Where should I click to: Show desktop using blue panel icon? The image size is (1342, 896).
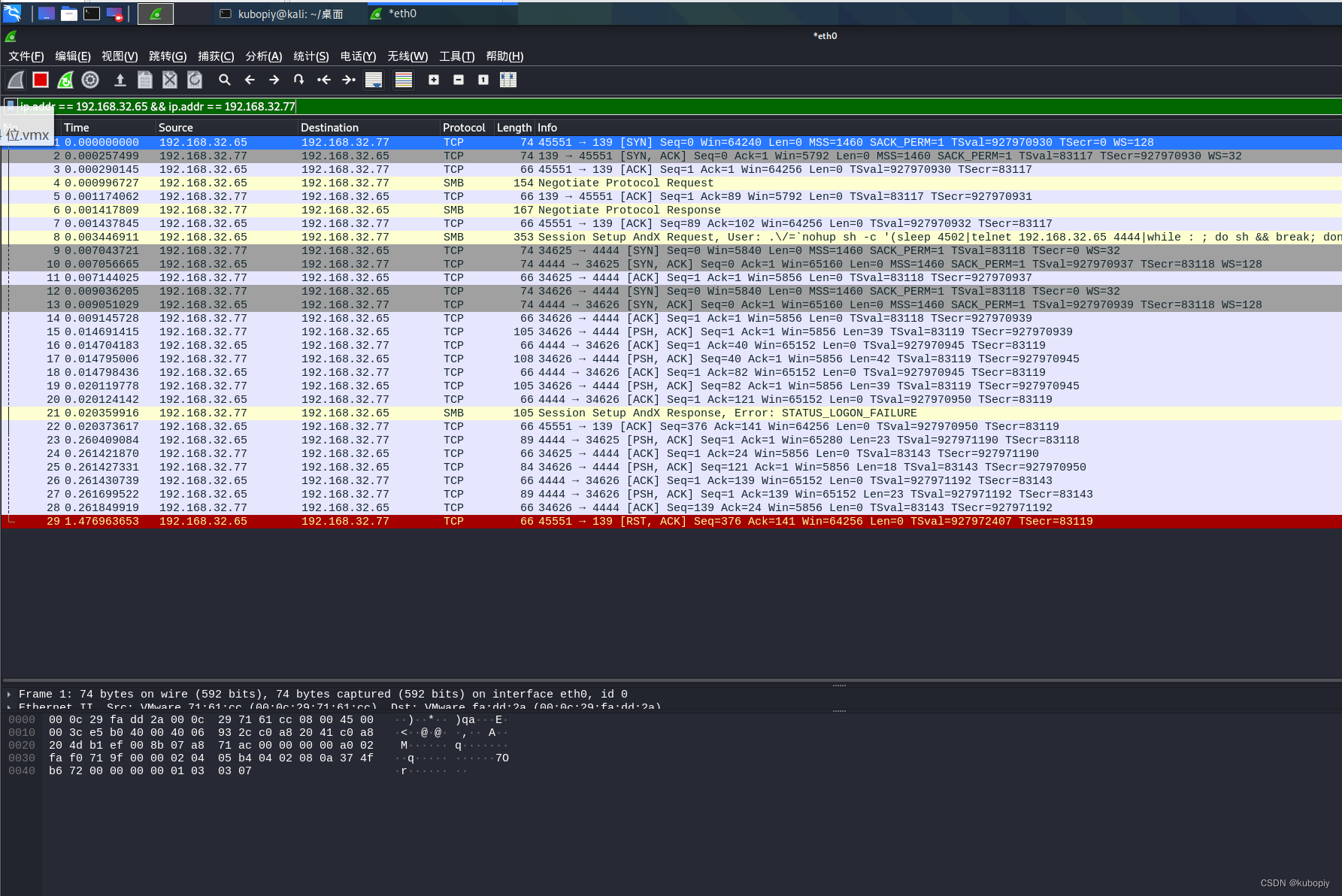click(x=47, y=14)
